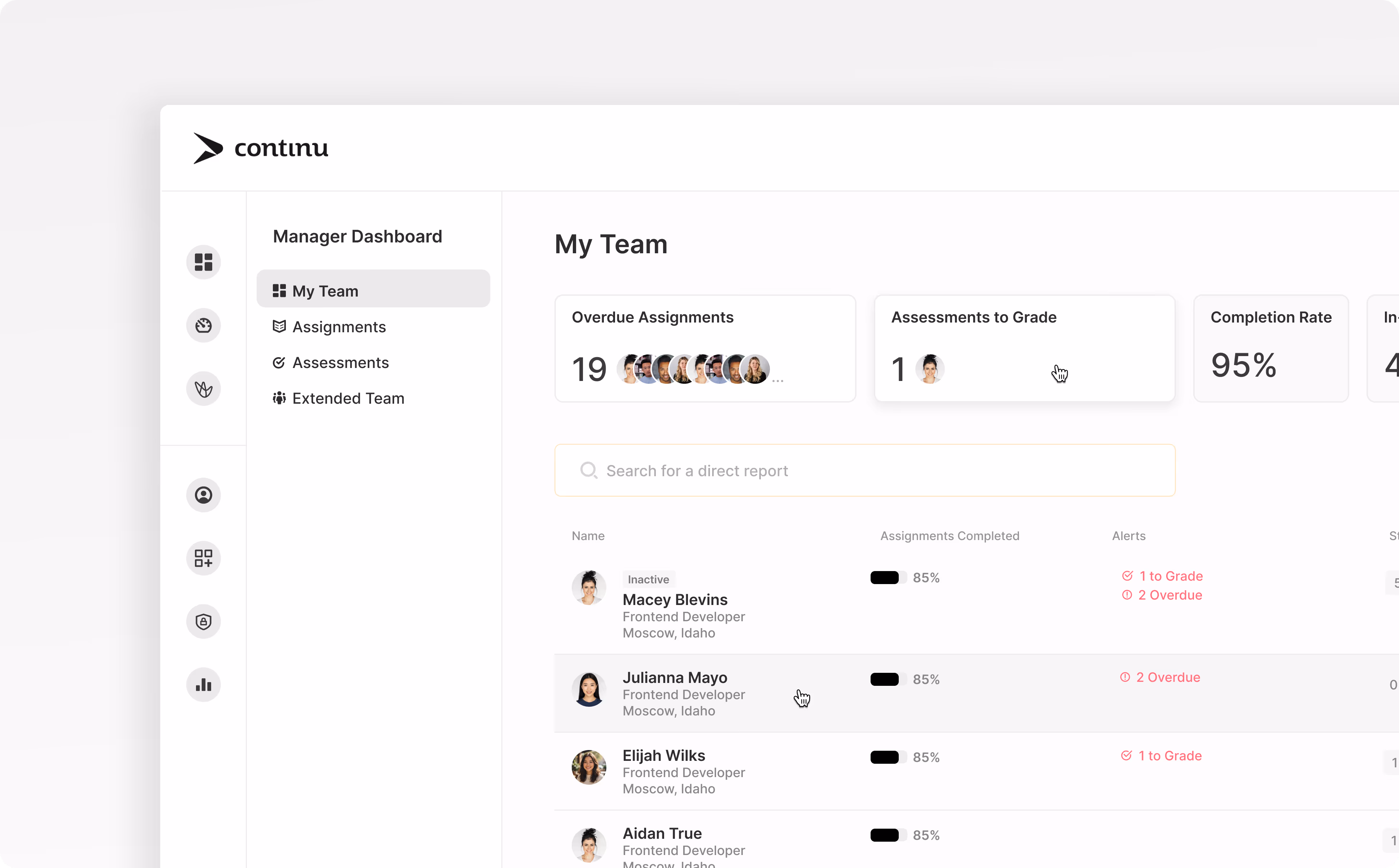
Task: Open Elijah Wilks profile name
Action: pos(663,755)
